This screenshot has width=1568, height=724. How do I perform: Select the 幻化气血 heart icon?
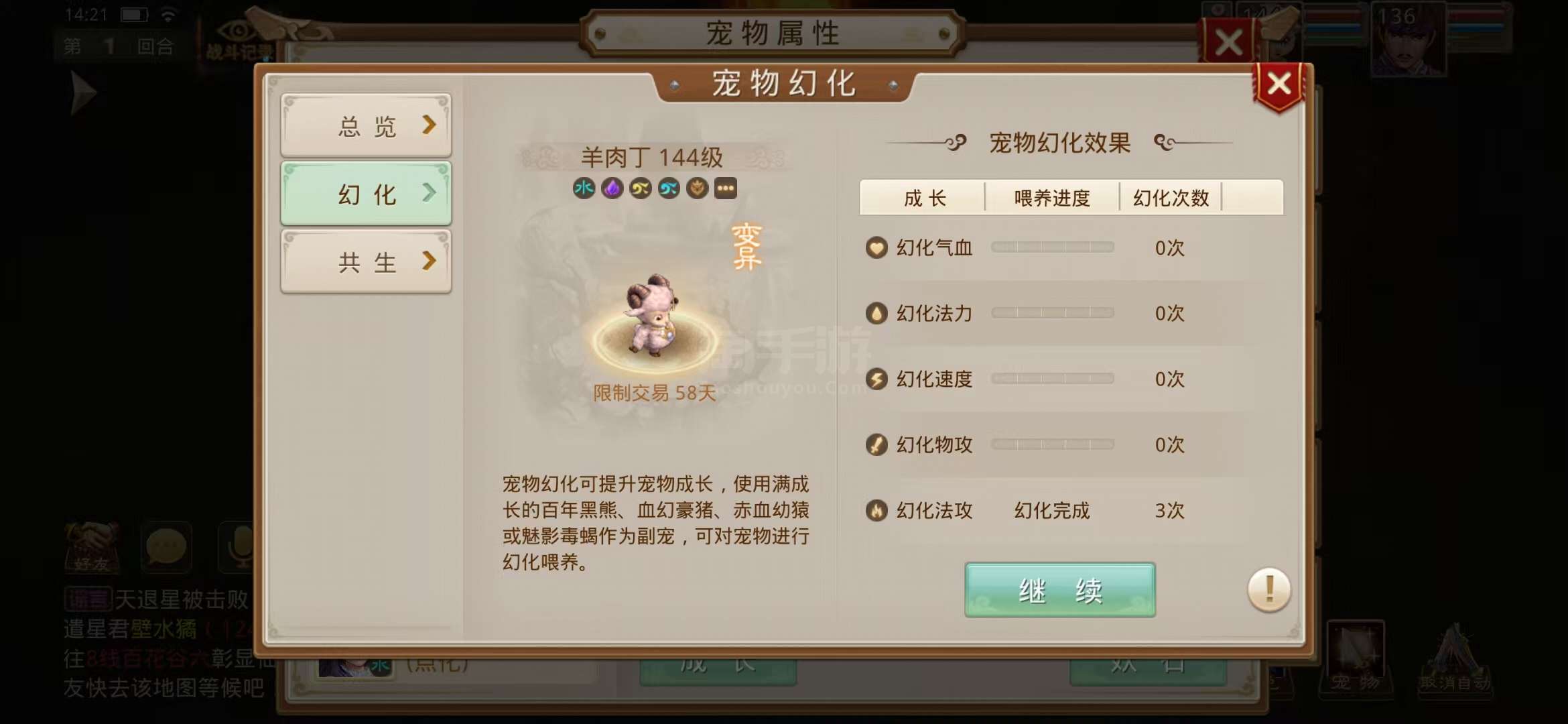click(876, 248)
